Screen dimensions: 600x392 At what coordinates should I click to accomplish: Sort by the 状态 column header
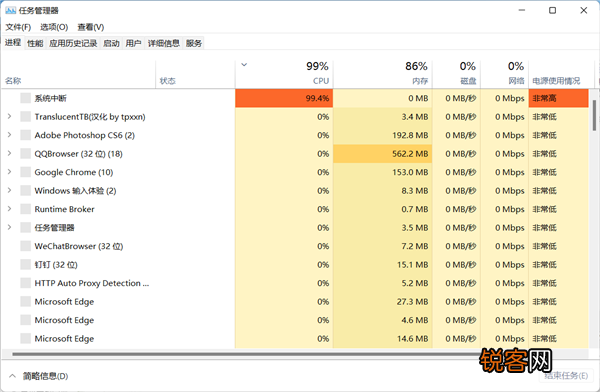click(x=195, y=75)
